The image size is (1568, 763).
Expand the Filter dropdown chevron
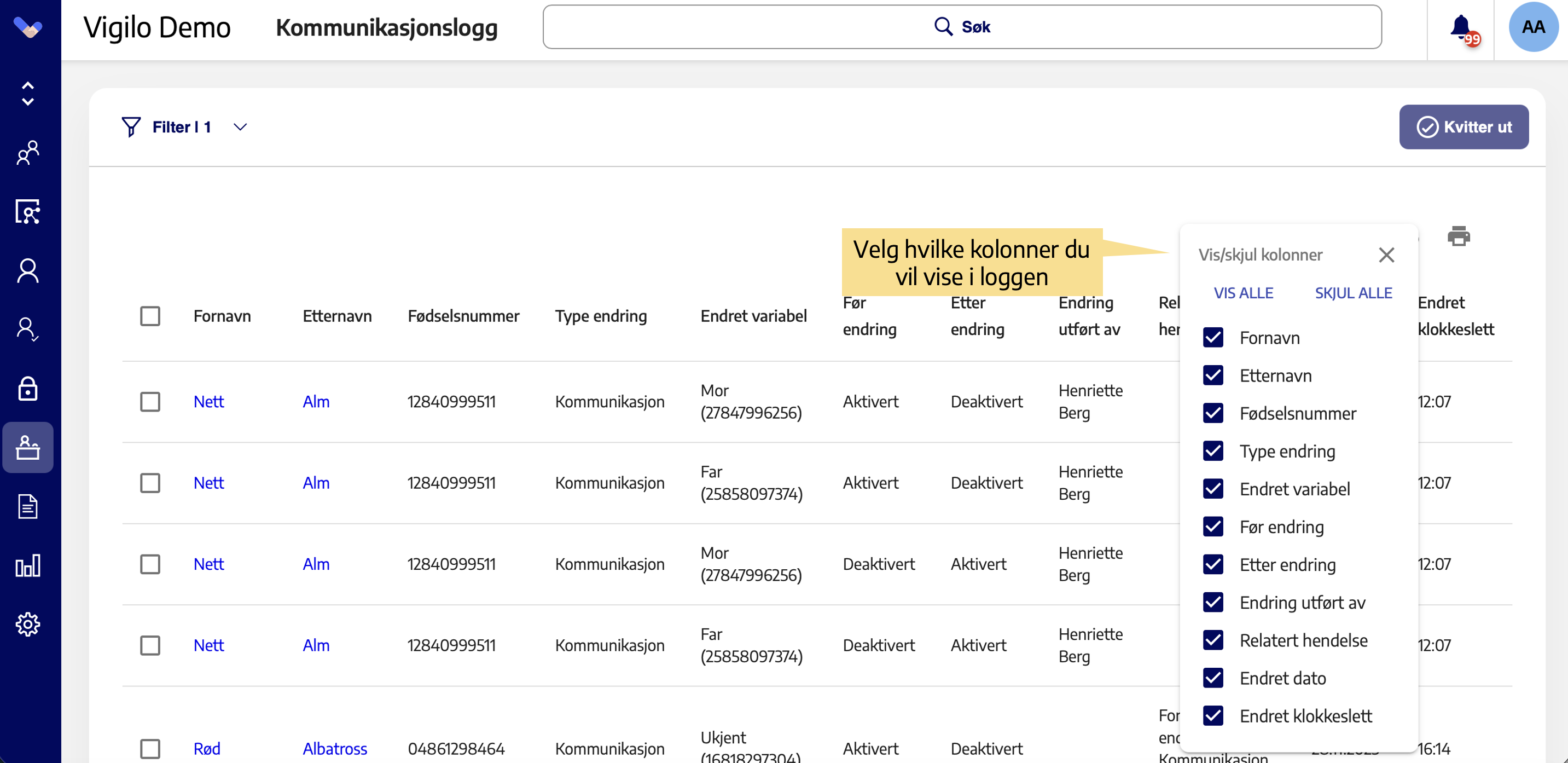point(240,126)
